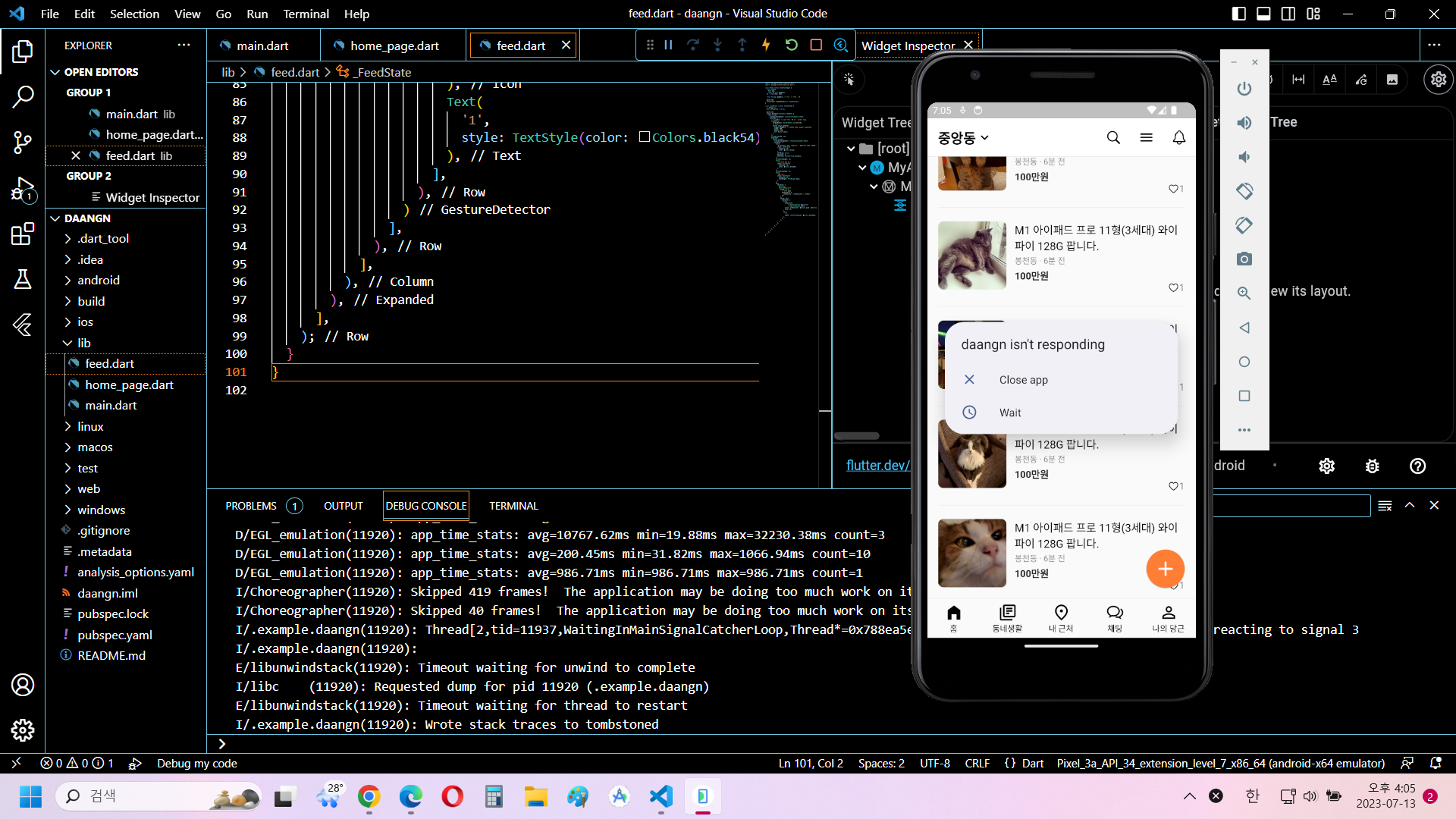Open Chrome from the Windows taskbar
Screen dimensions: 1456x819
pos(369,796)
